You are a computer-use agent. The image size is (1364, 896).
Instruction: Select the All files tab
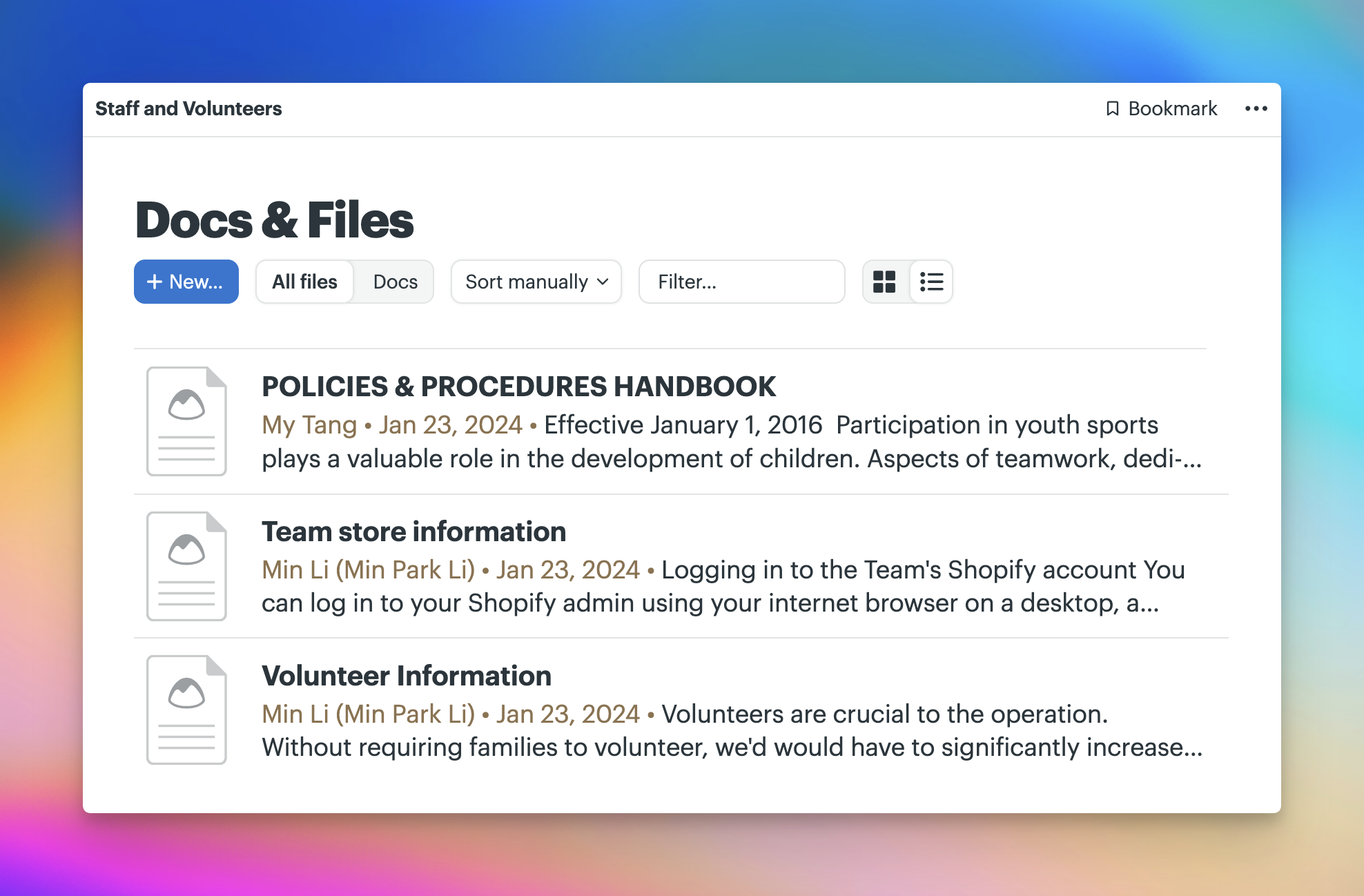point(304,282)
